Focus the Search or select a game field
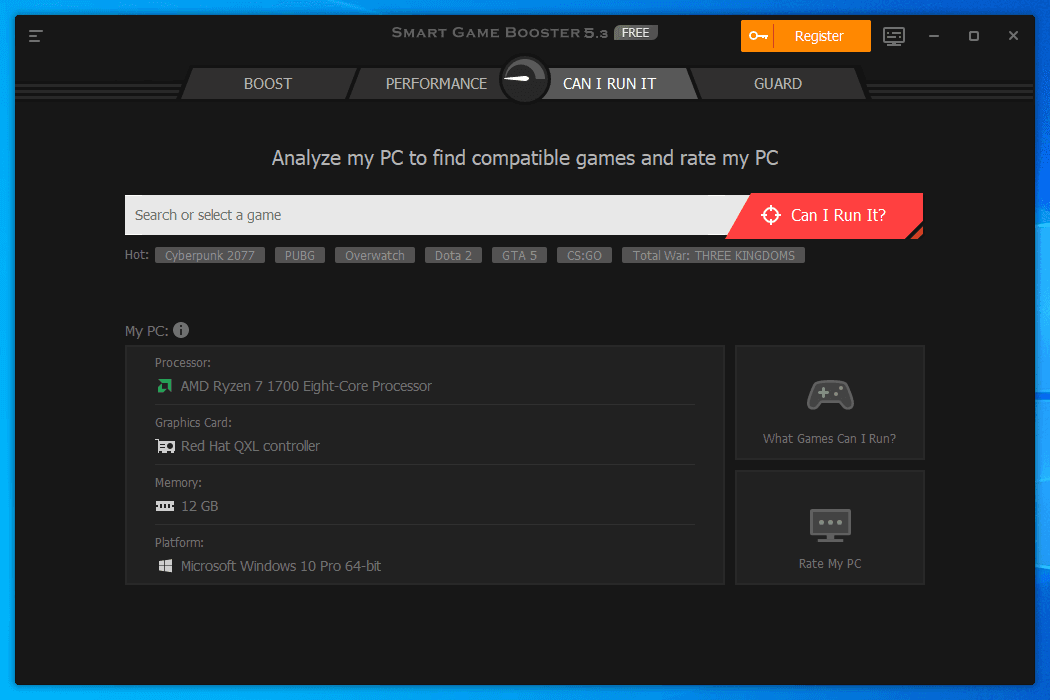 tap(430, 215)
